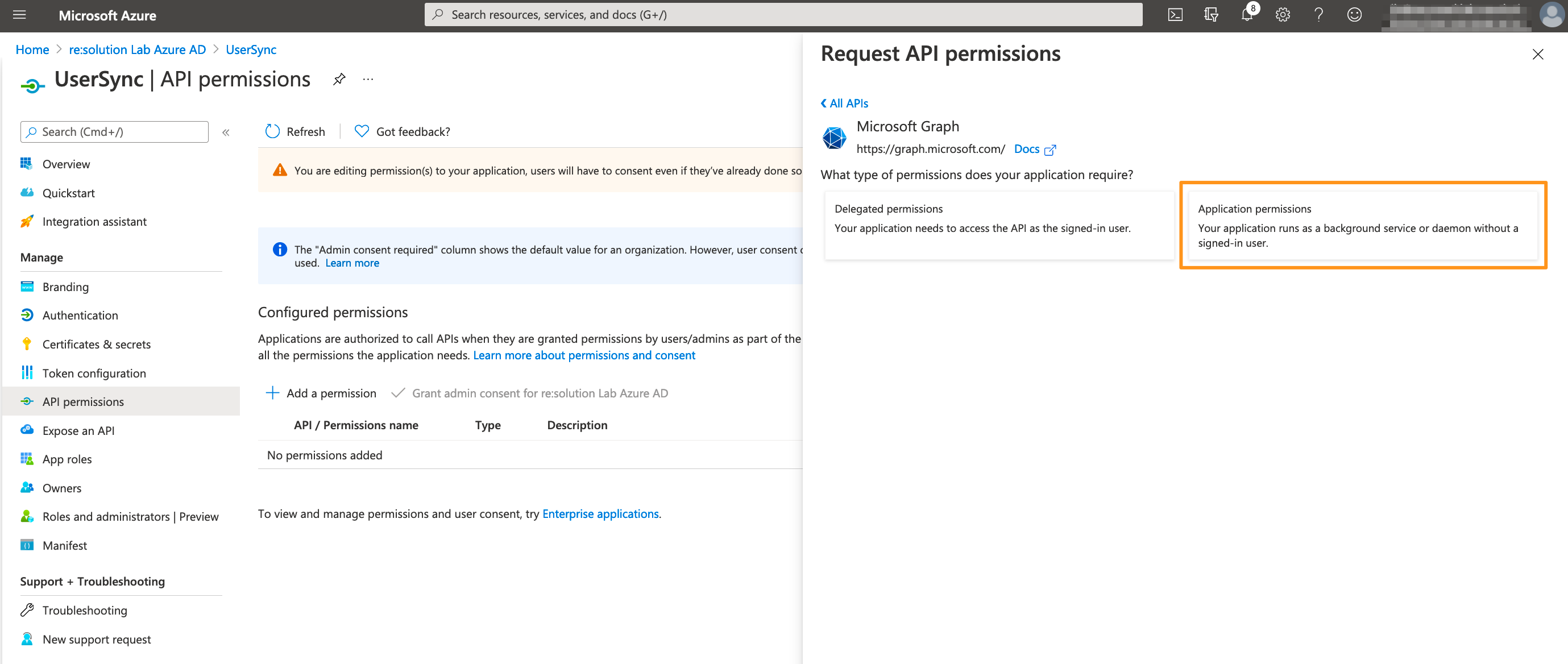Open Branding menu item
Image resolution: width=1568 pixels, height=664 pixels.
(x=65, y=287)
